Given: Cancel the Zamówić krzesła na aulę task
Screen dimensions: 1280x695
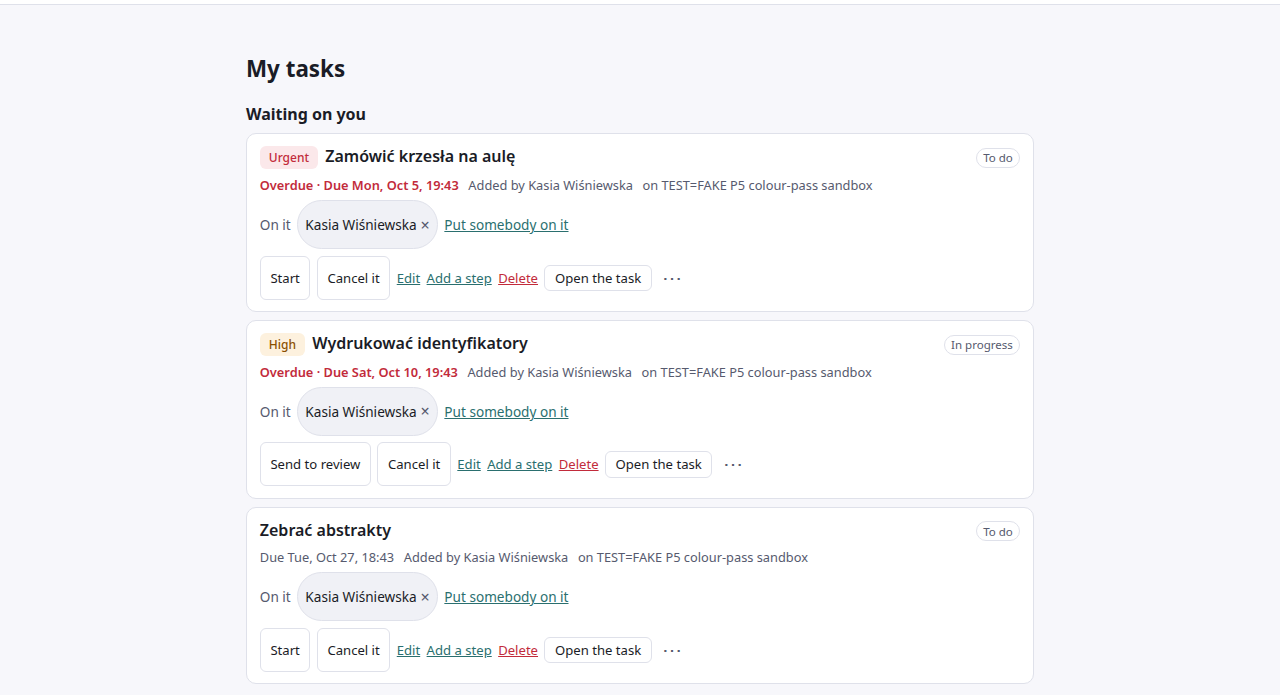Looking at the screenshot, I should coord(353,278).
